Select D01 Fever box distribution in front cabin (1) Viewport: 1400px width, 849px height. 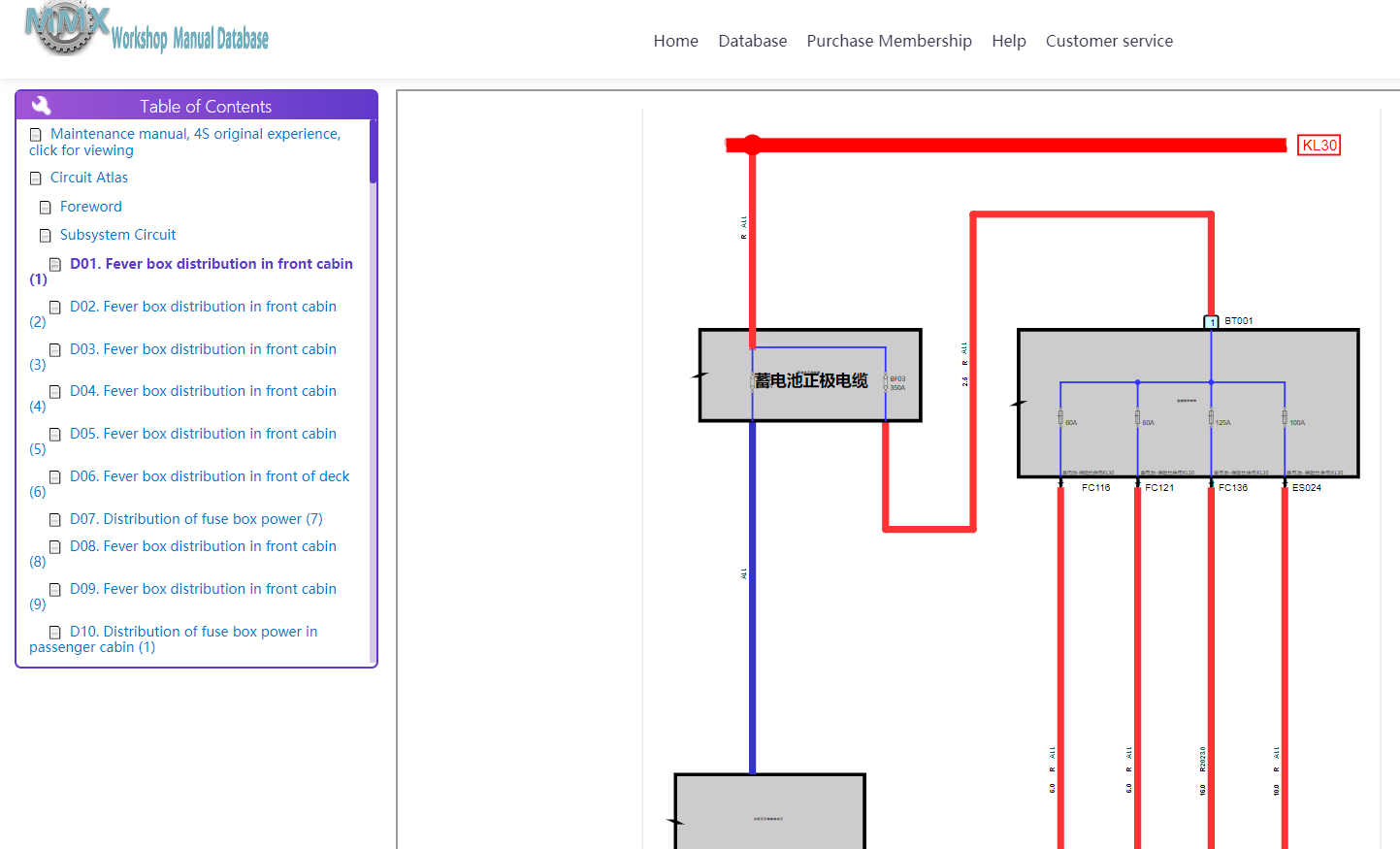191,272
